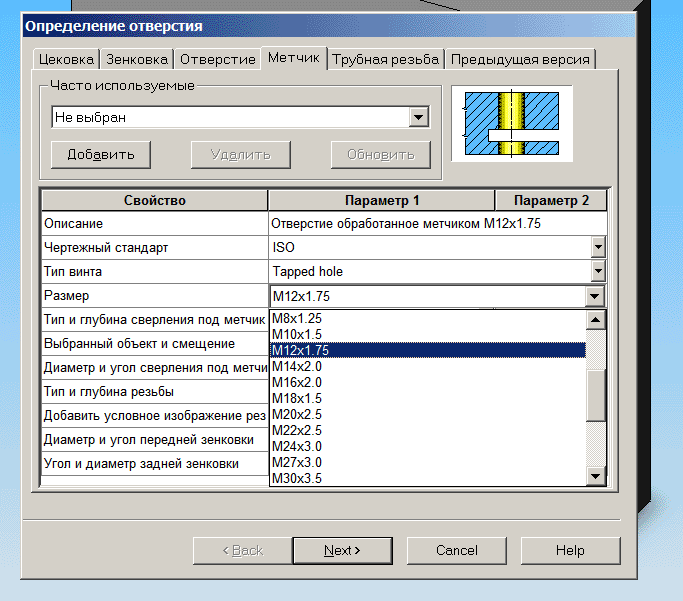
Task: Choose M8x1.25 from the size list
Action: 297,318
